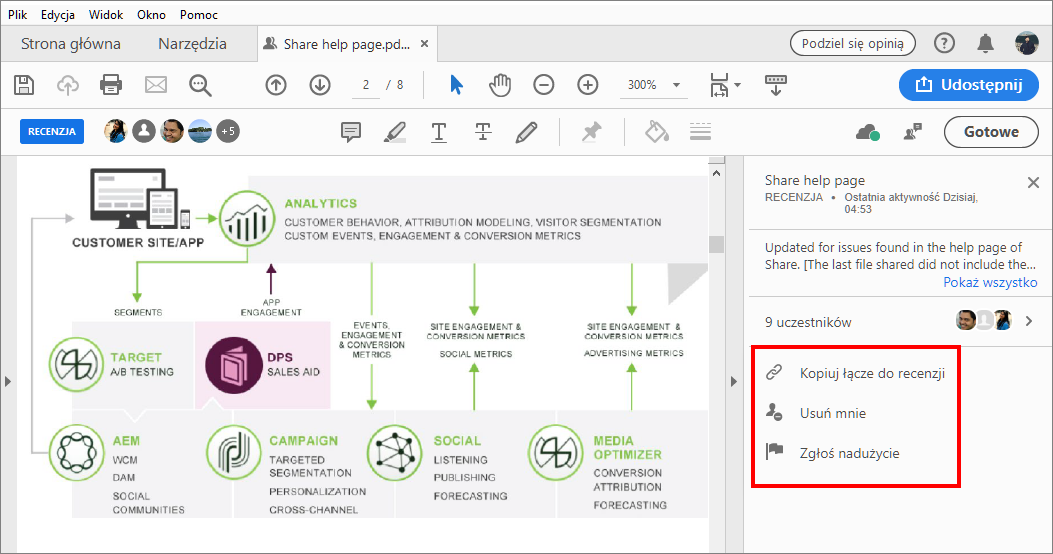
Task: Click the vertical scrollbar thumb
Action: click(x=717, y=244)
